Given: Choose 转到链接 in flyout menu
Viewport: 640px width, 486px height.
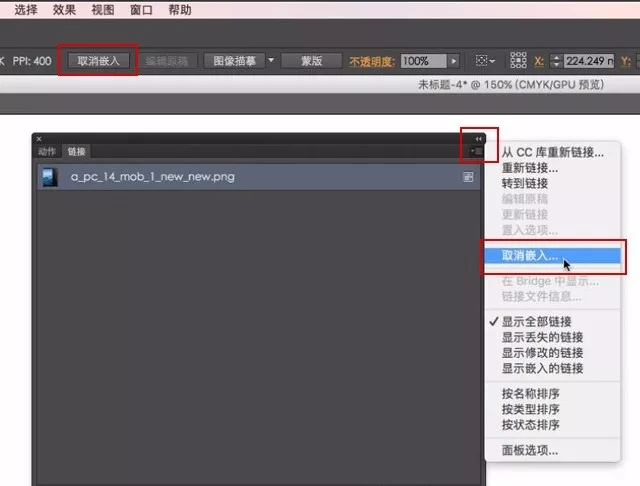Looking at the screenshot, I should pos(552,183).
